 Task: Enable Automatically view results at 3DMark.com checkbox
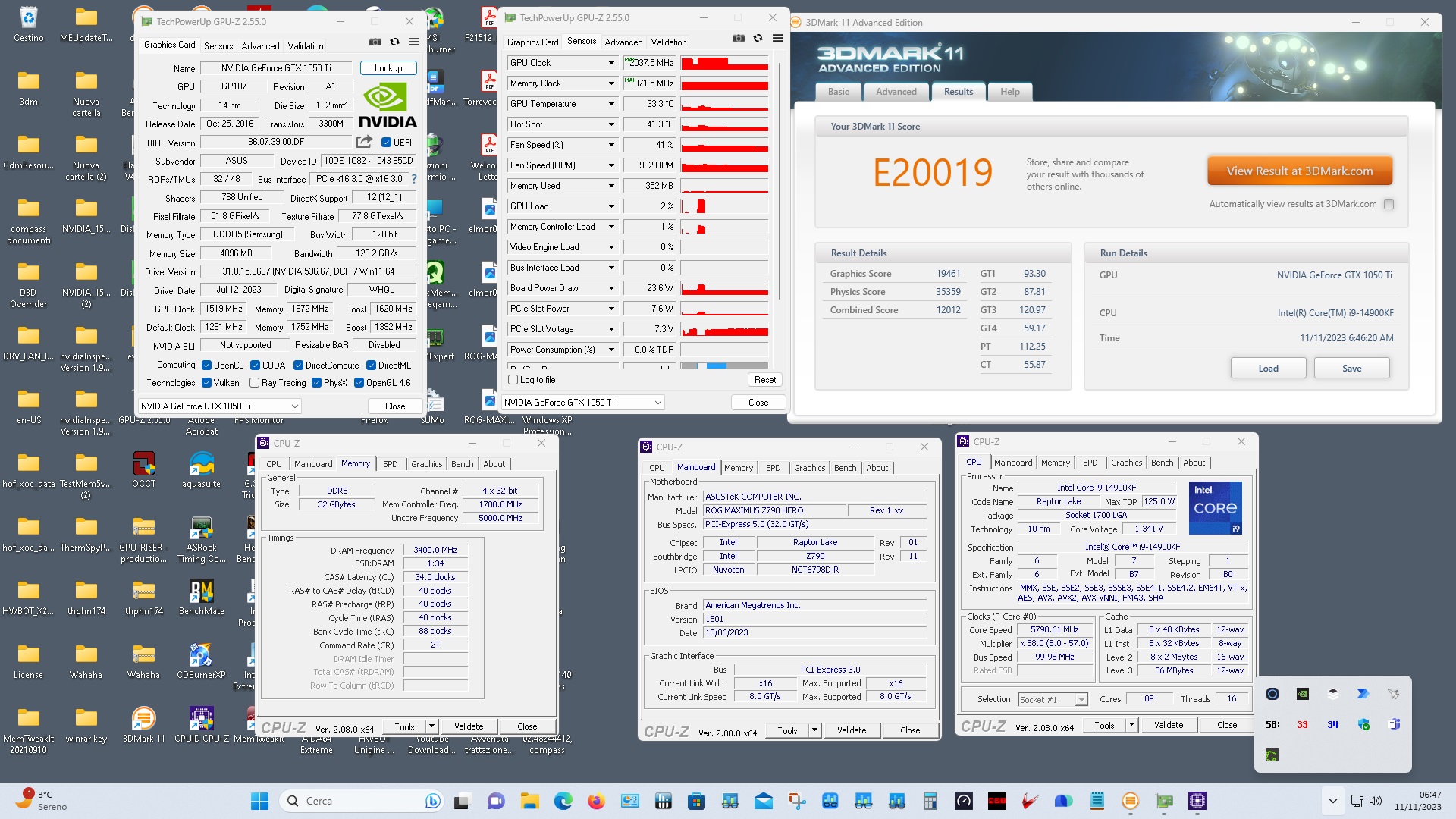pyautogui.click(x=1389, y=204)
